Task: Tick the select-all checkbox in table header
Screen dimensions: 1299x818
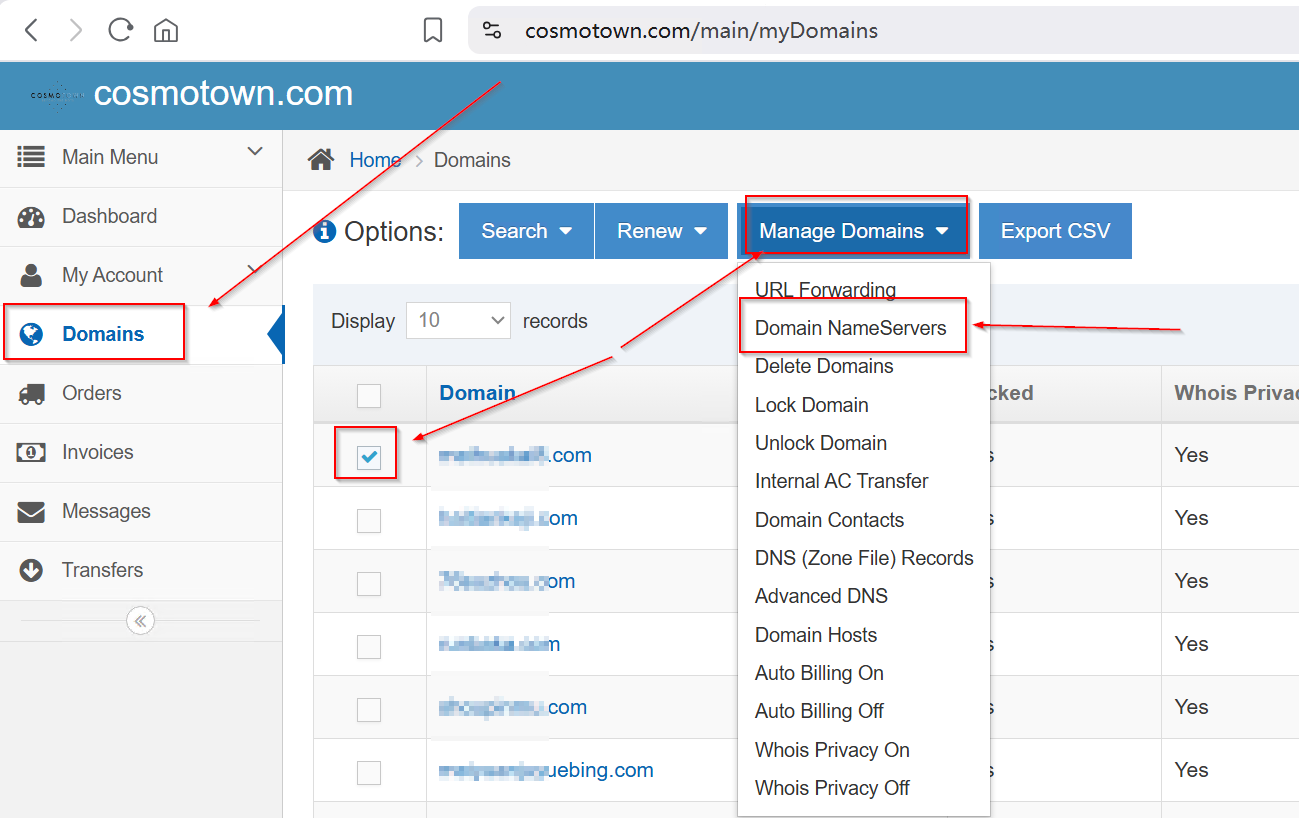Action: [369, 395]
